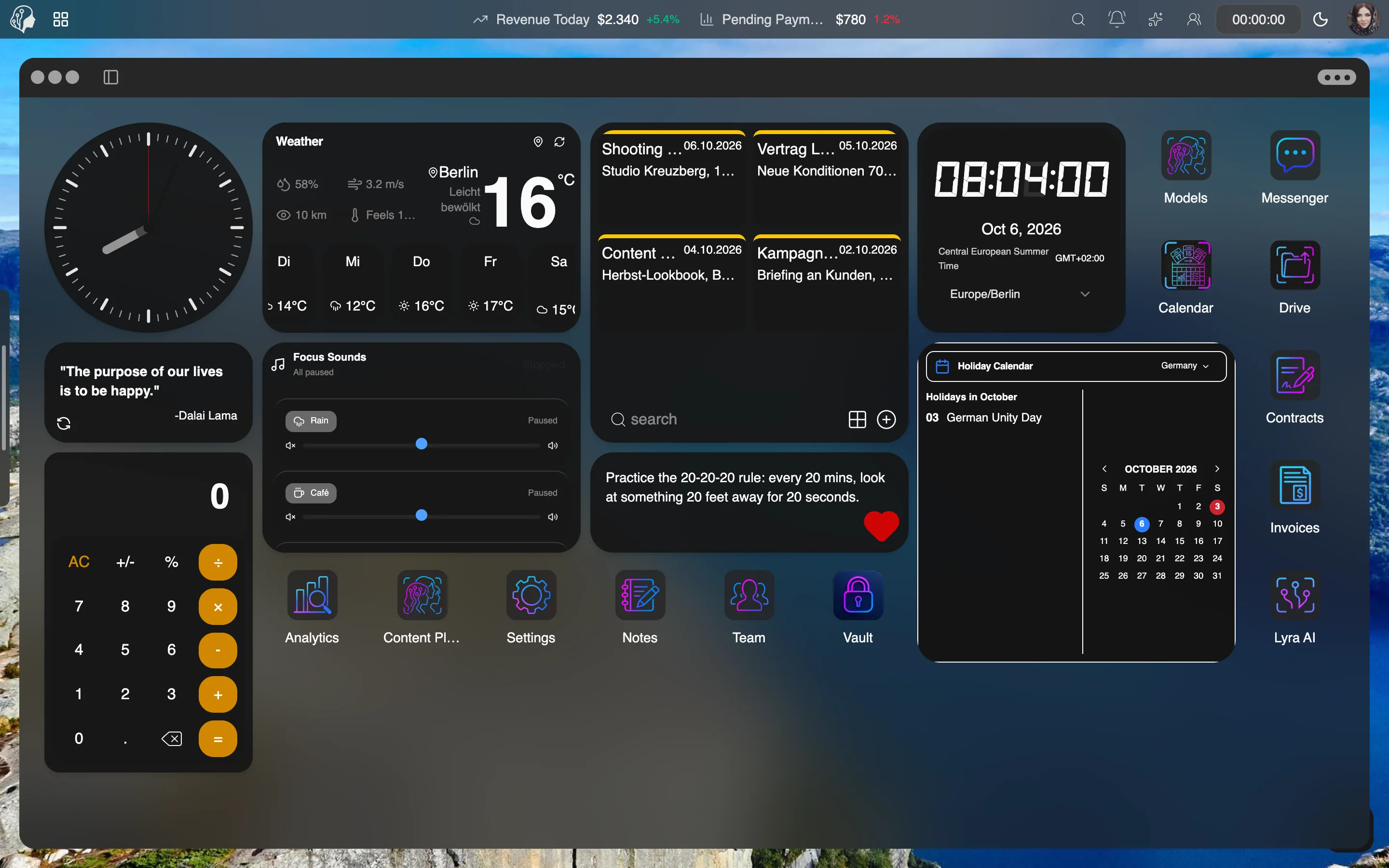Screen dimensions: 1389x868
Task: Open the Contracts app
Action: 1294,376
